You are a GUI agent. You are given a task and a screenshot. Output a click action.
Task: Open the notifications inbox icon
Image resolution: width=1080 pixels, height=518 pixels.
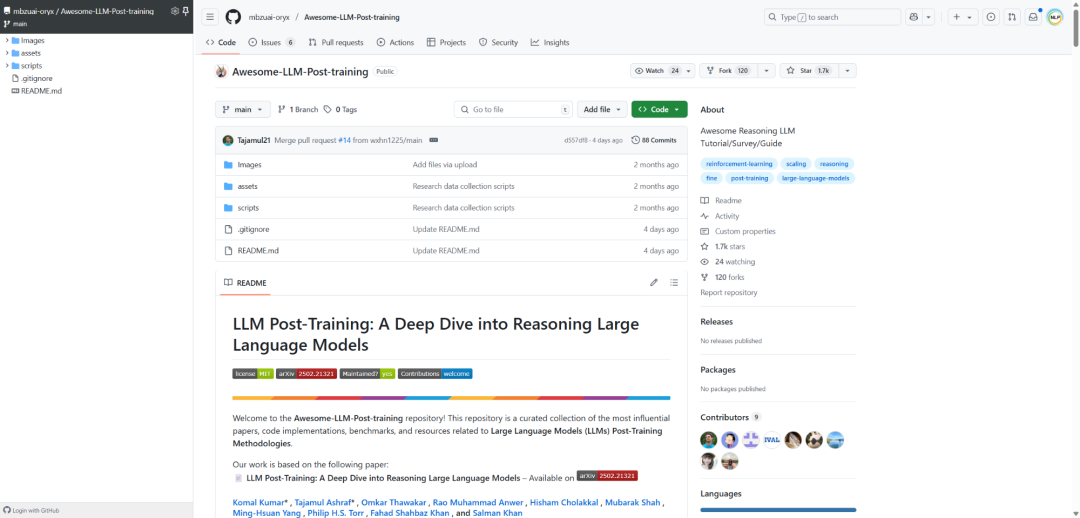point(1032,17)
